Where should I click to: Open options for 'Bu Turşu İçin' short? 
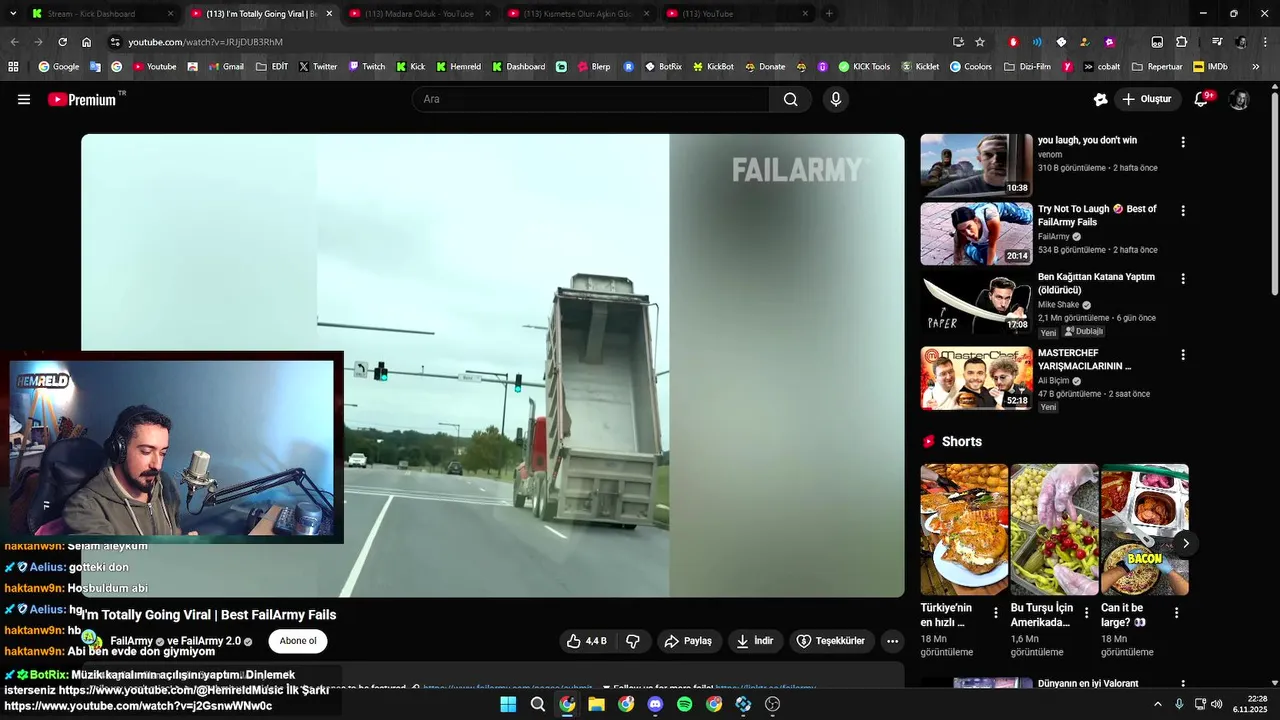coord(1086,613)
